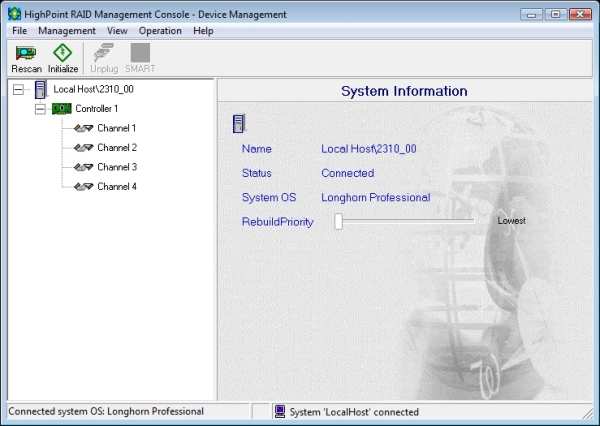Click the 'Local Host\2310_00' Name value
Image resolution: width=600 pixels, height=426 pixels.
tap(369, 149)
